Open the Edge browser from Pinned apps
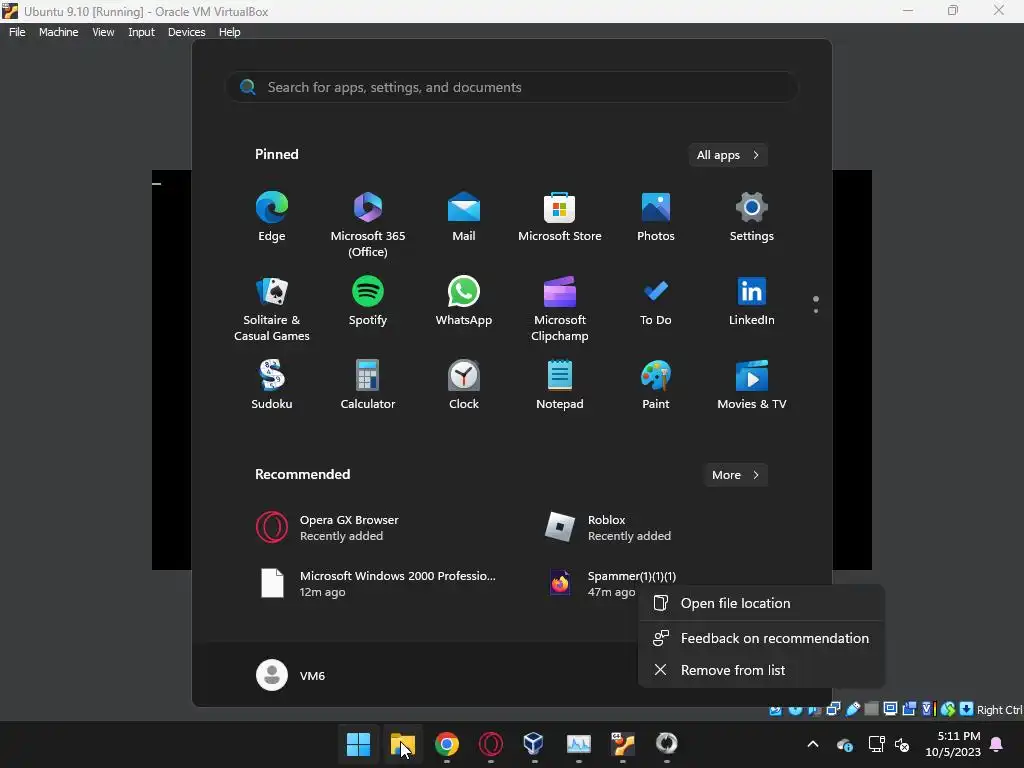Image resolution: width=1024 pixels, height=768 pixels. (x=272, y=217)
